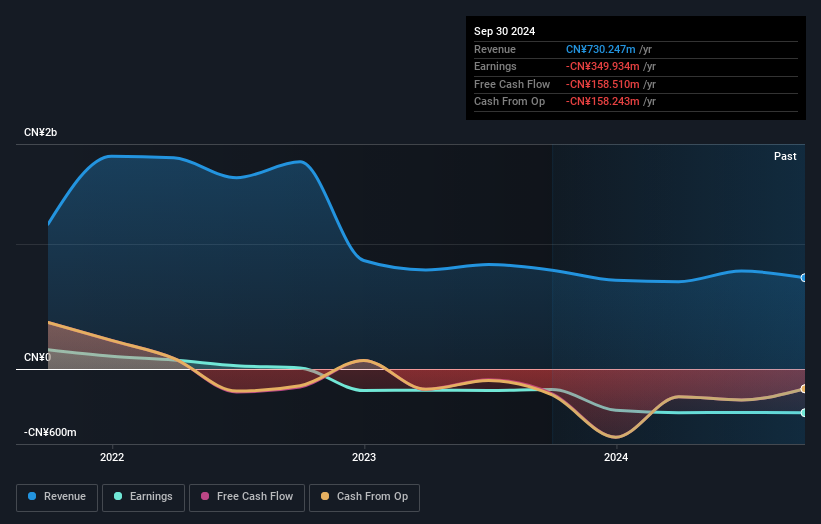Click the teal Earnings legend dot
The height and width of the screenshot is (524, 821).
coord(118,496)
